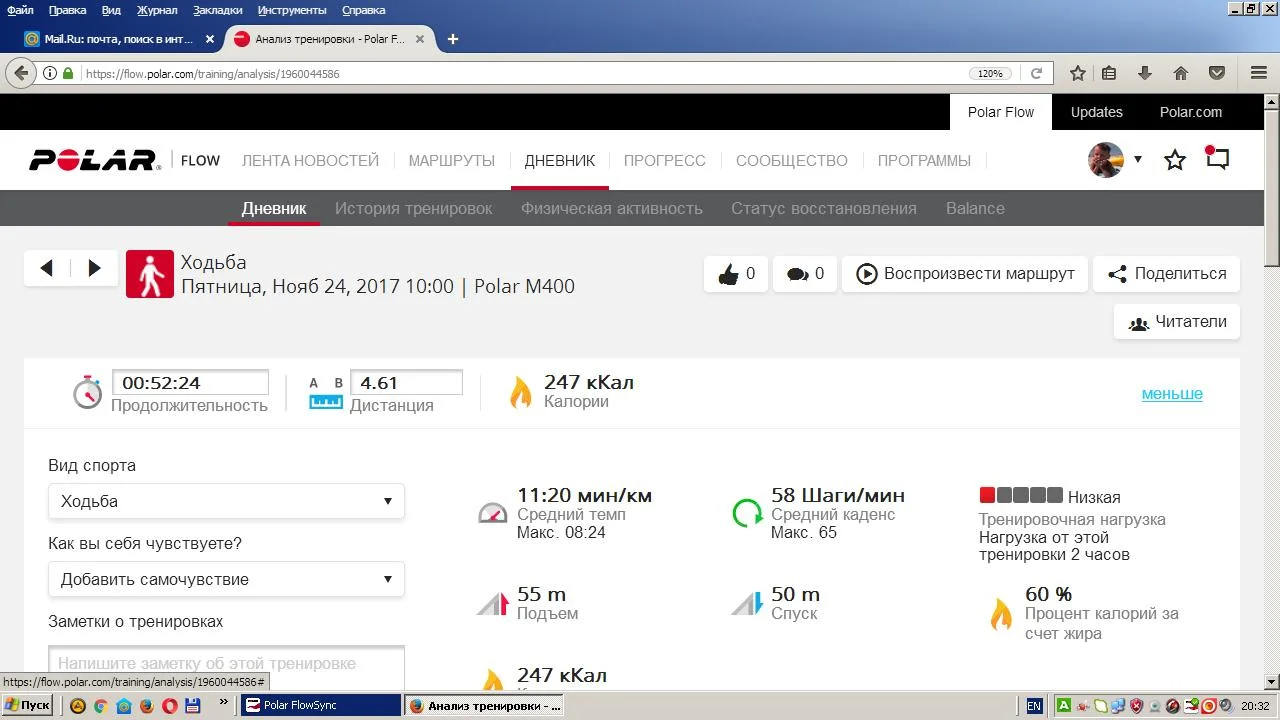The width and height of the screenshot is (1280, 720).
Task: Click the site info icon in address bar
Action: click(49, 73)
